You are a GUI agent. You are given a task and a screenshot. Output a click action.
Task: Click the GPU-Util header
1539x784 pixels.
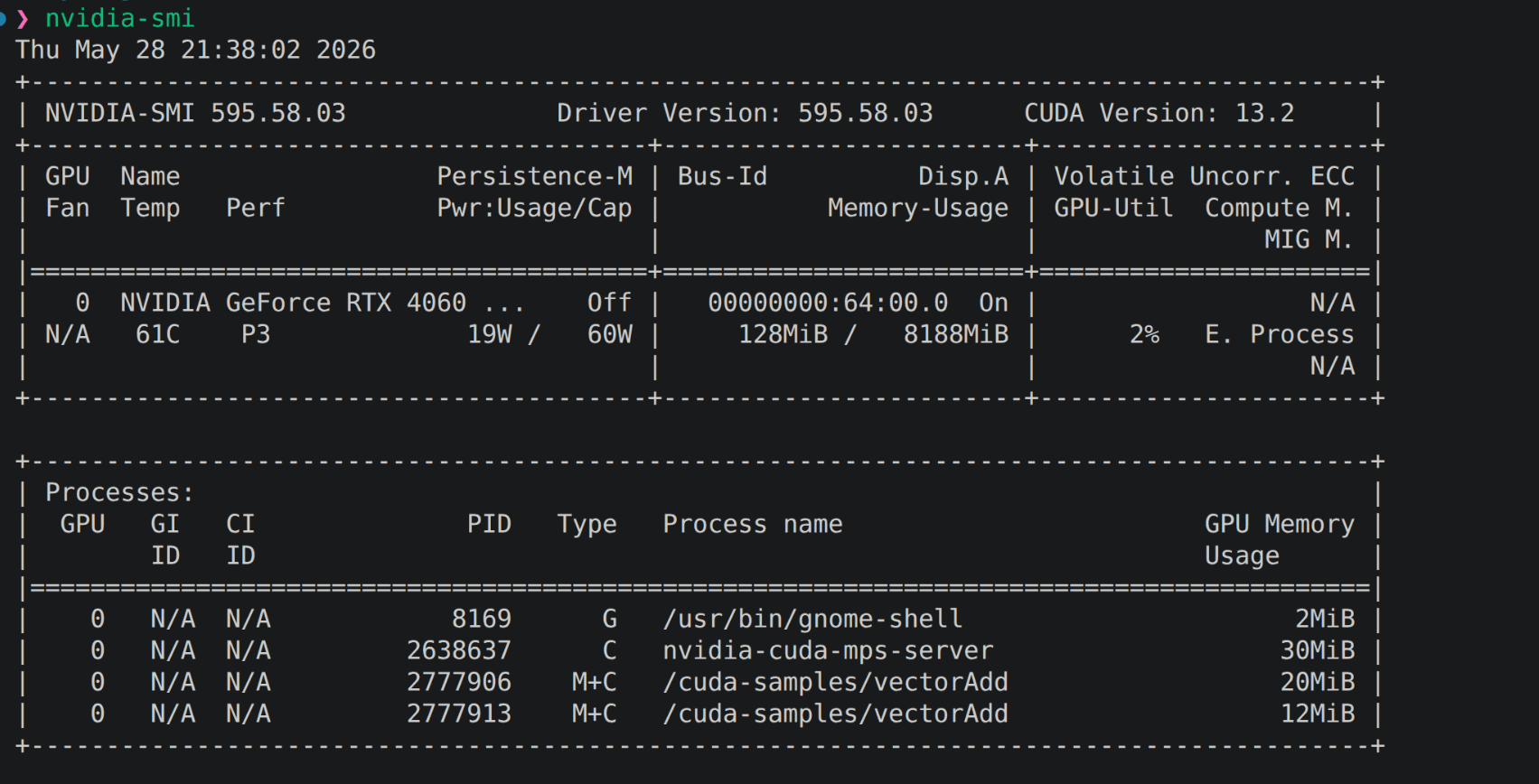[x=1113, y=208]
